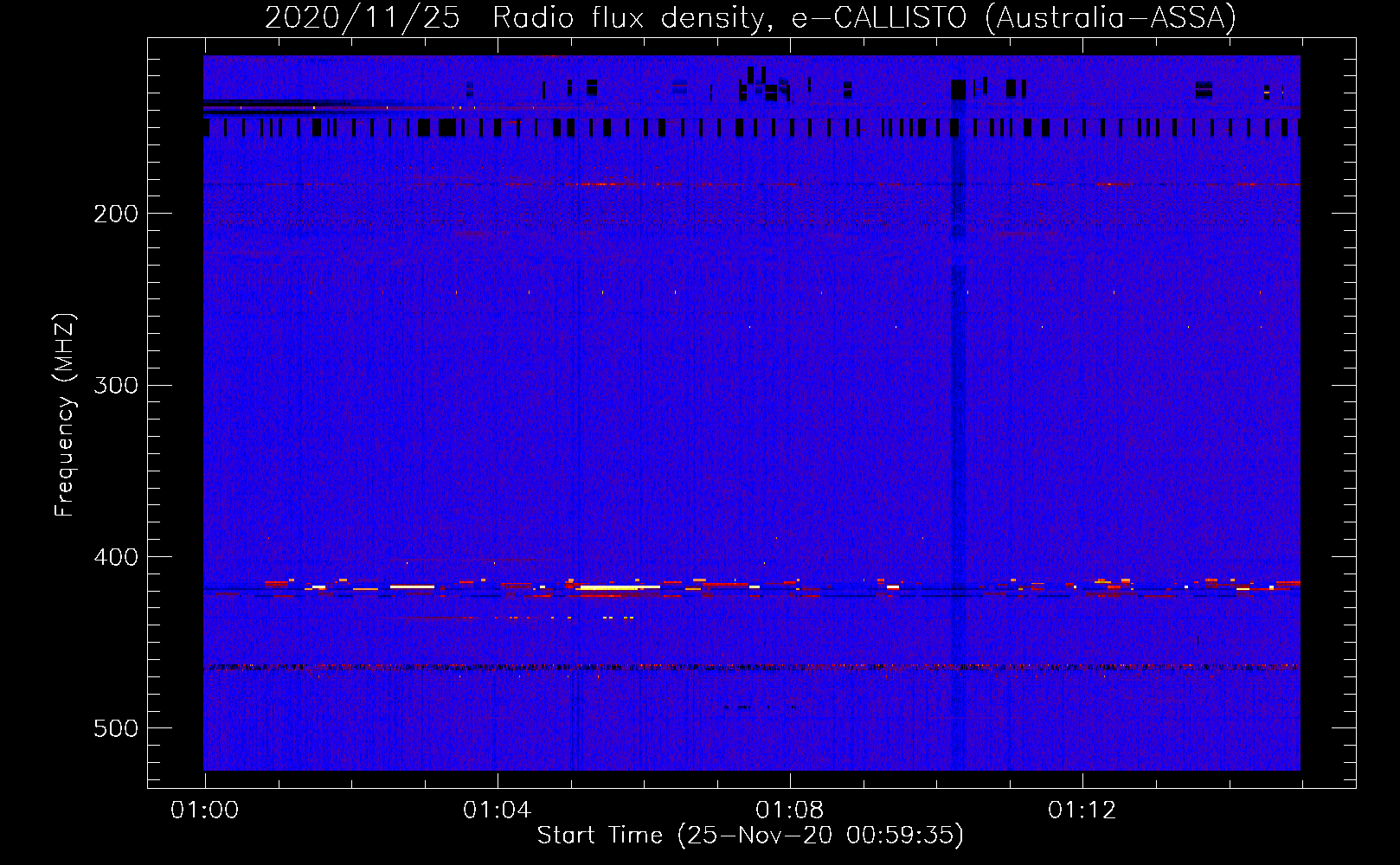Select the "Frequency (MHZ)" y-axis label
1400x865 pixels.
[x=65, y=414]
